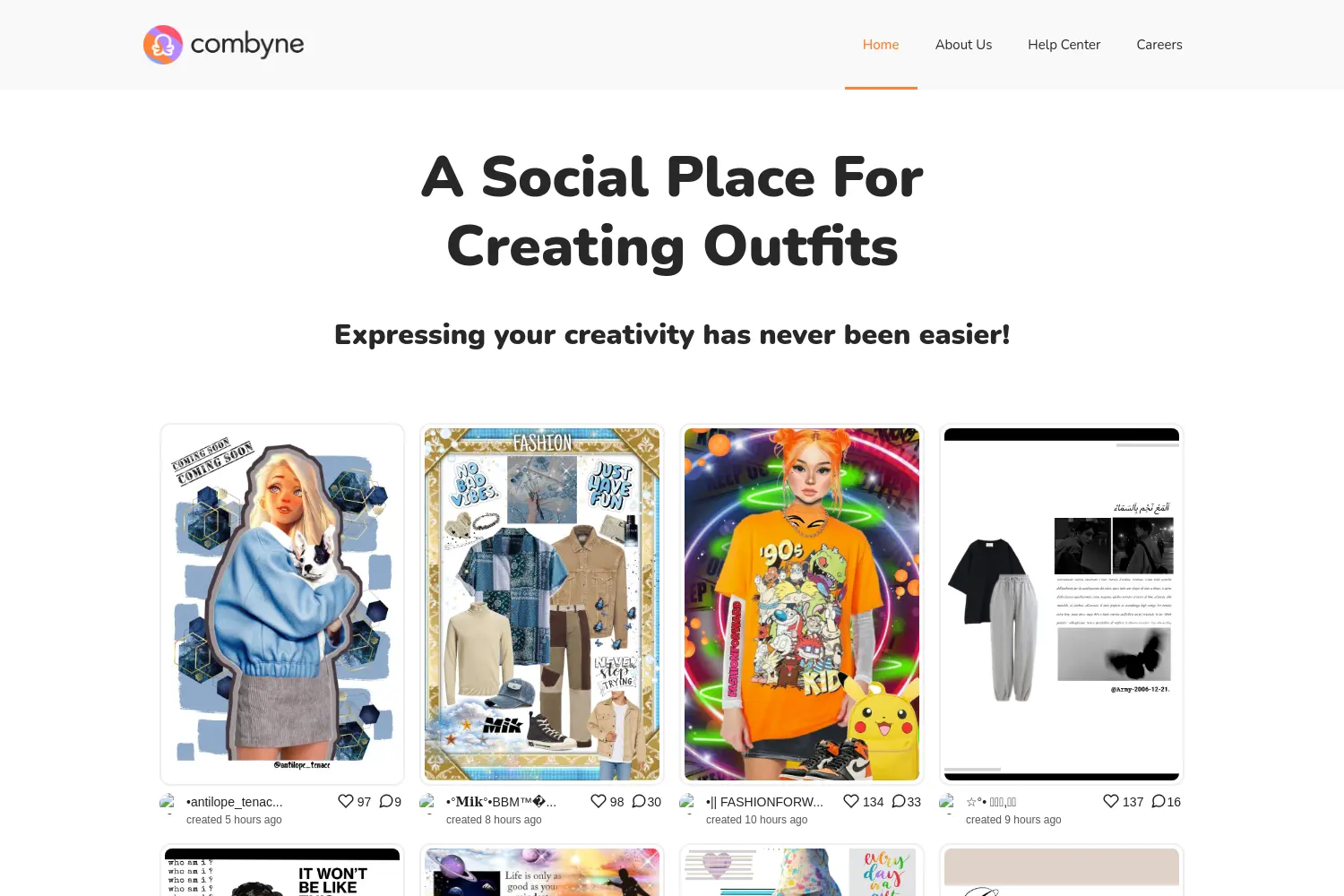The image size is (1344, 896).
Task: Click comment bubble on FASHIONFORW outfit
Action: (x=899, y=801)
